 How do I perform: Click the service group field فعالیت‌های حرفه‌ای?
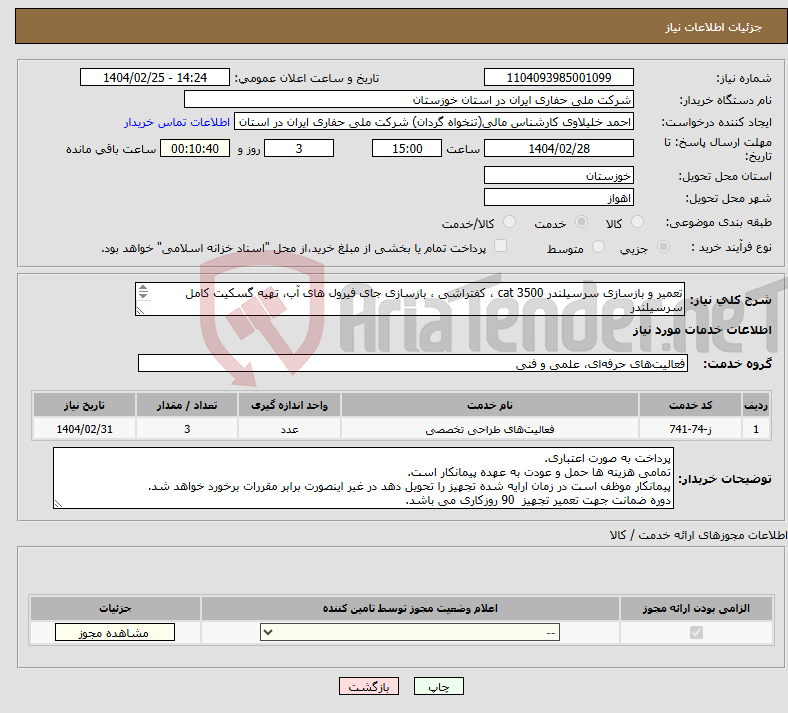click(x=413, y=363)
